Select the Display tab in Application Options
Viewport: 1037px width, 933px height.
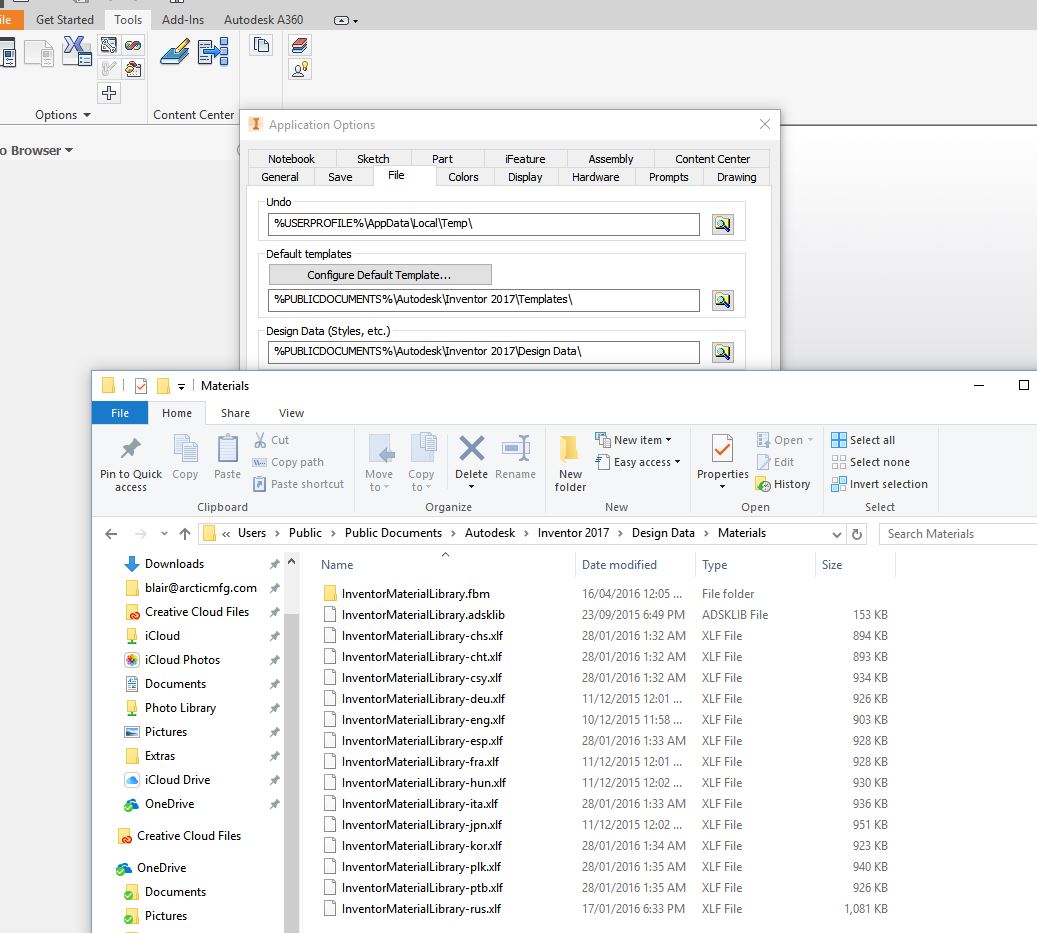coord(525,177)
